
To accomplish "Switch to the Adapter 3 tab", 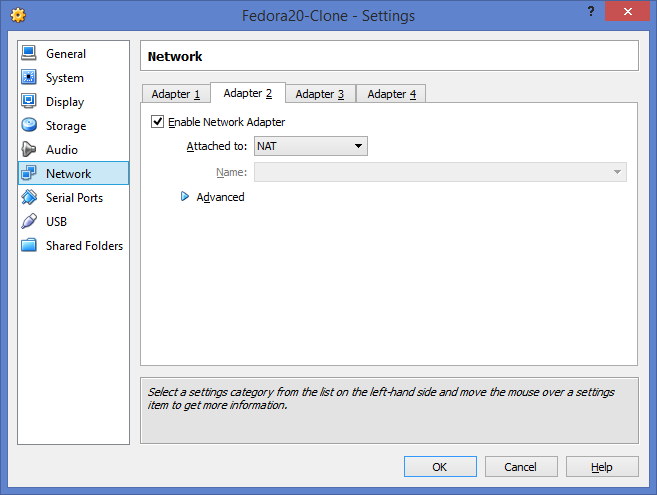I will (x=320, y=94).
